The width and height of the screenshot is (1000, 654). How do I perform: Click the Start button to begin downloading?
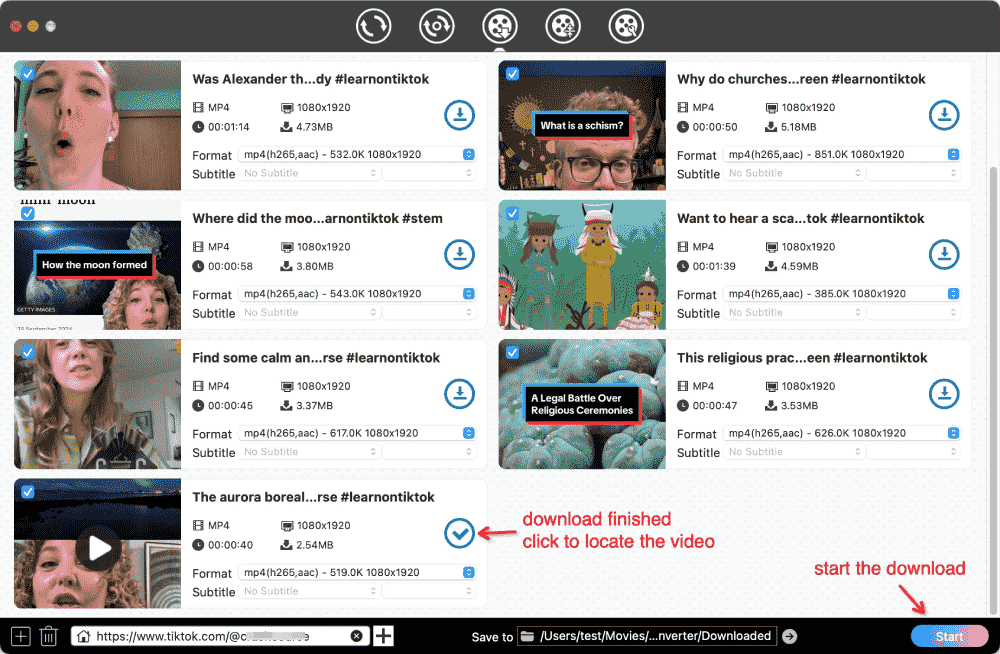[949, 635]
